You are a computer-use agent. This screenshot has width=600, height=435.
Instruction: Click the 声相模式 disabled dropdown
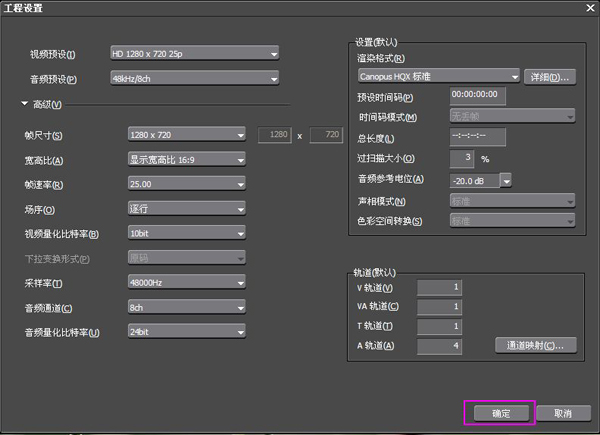pos(512,201)
